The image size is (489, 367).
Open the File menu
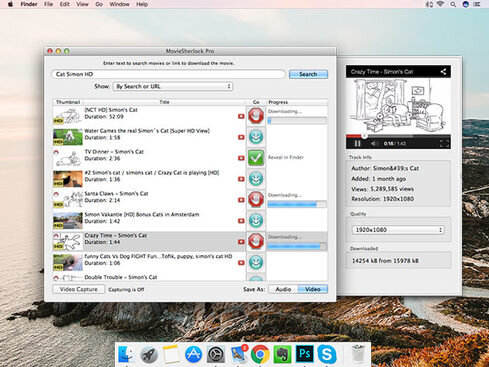pyautogui.click(x=49, y=4)
